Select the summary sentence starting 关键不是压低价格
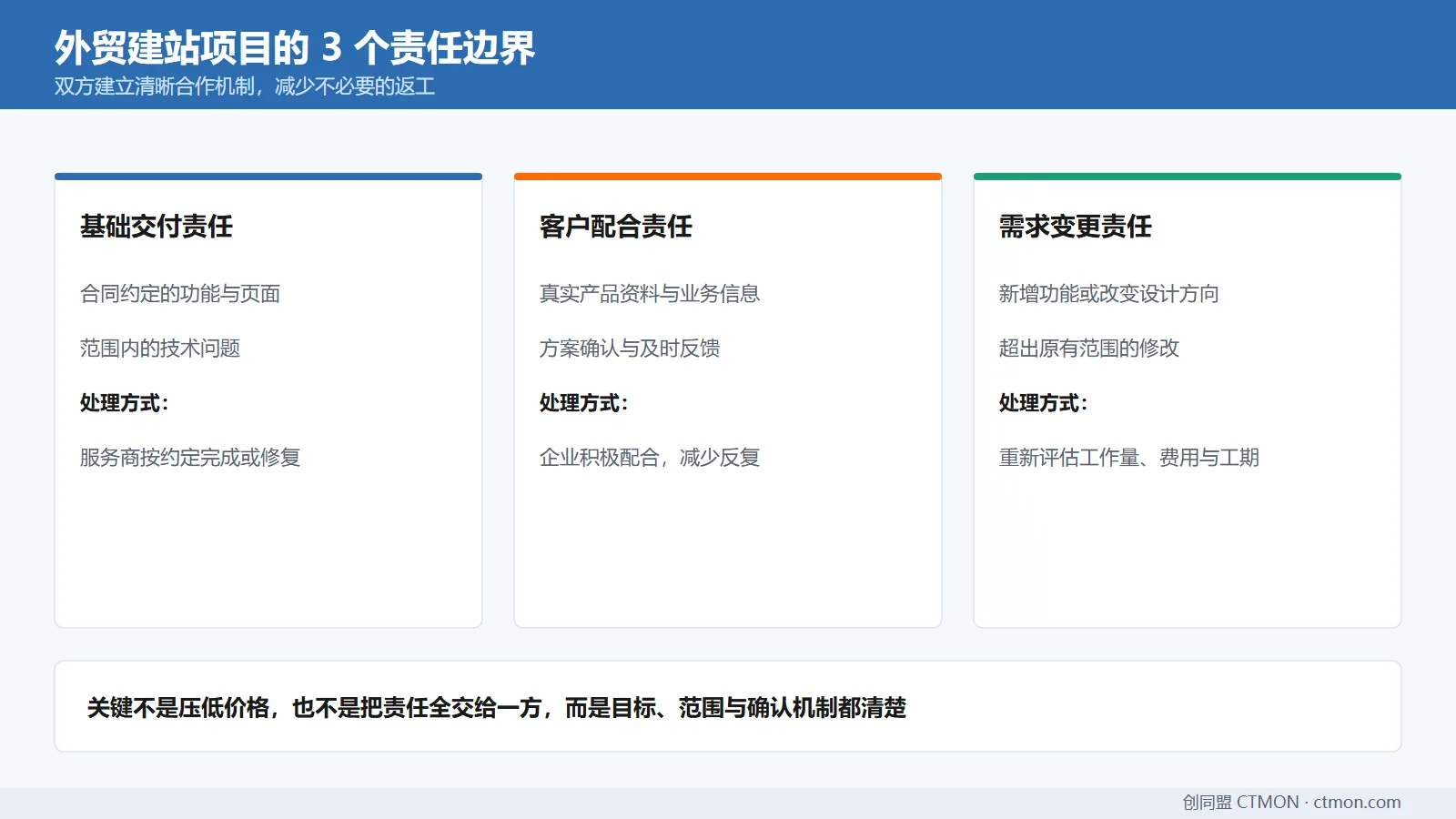Image resolution: width=1456 pixels, height=819 pixels. coord(497,707)
